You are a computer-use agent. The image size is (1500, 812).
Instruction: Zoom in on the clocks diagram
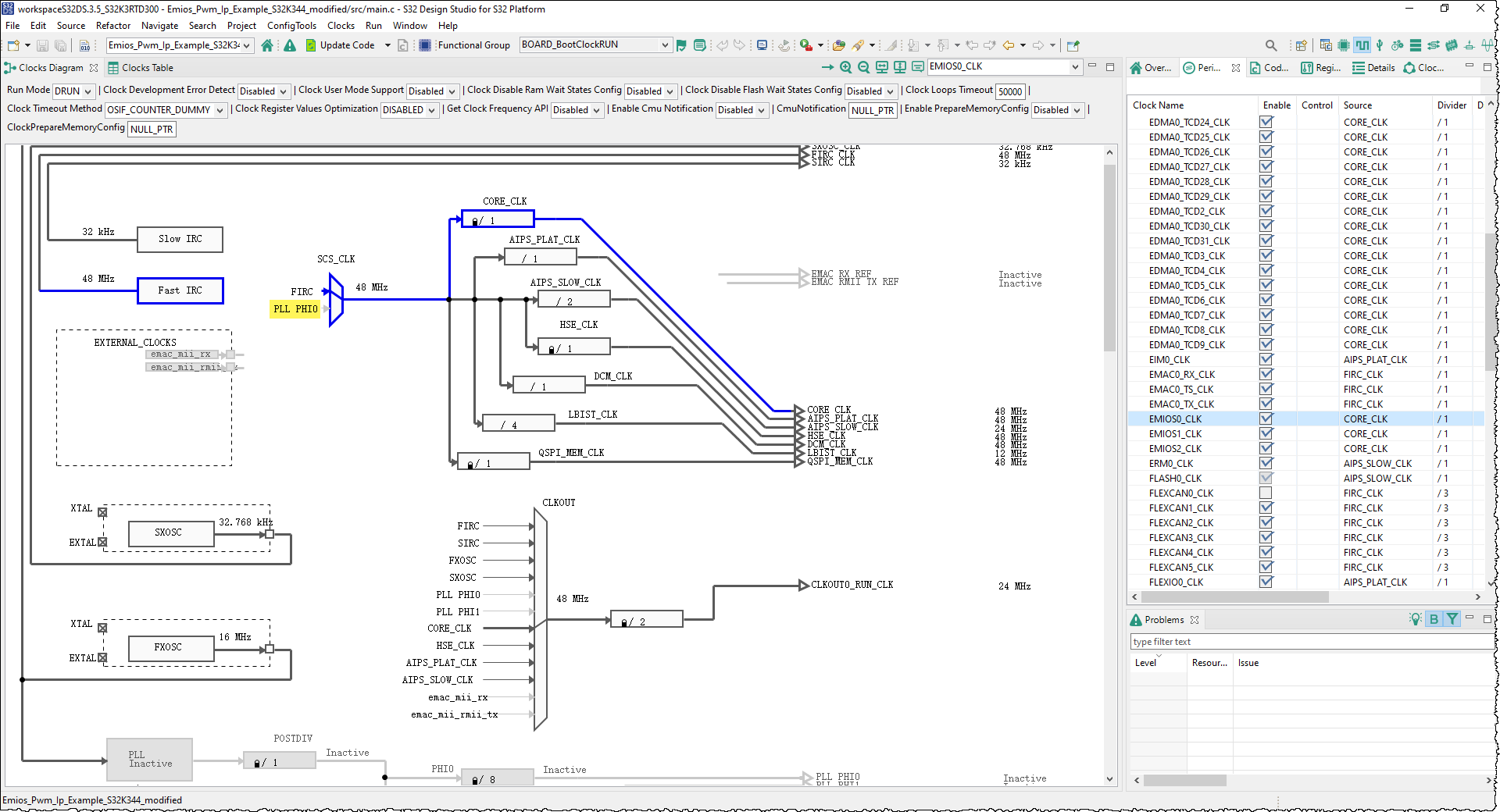[x=846, y=67]
